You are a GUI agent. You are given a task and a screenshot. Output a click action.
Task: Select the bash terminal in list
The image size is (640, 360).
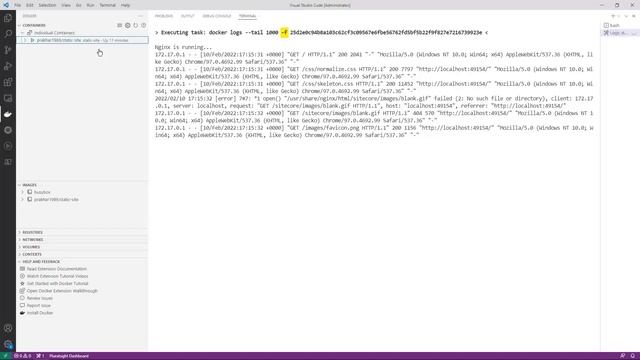[620, 25]
